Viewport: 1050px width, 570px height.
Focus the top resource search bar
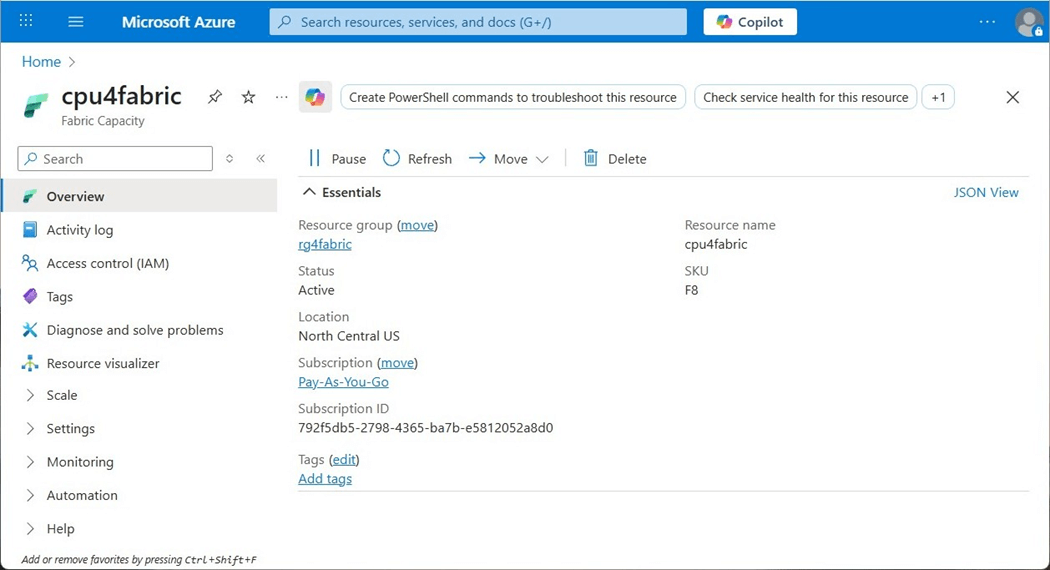[x=478, y=22]
